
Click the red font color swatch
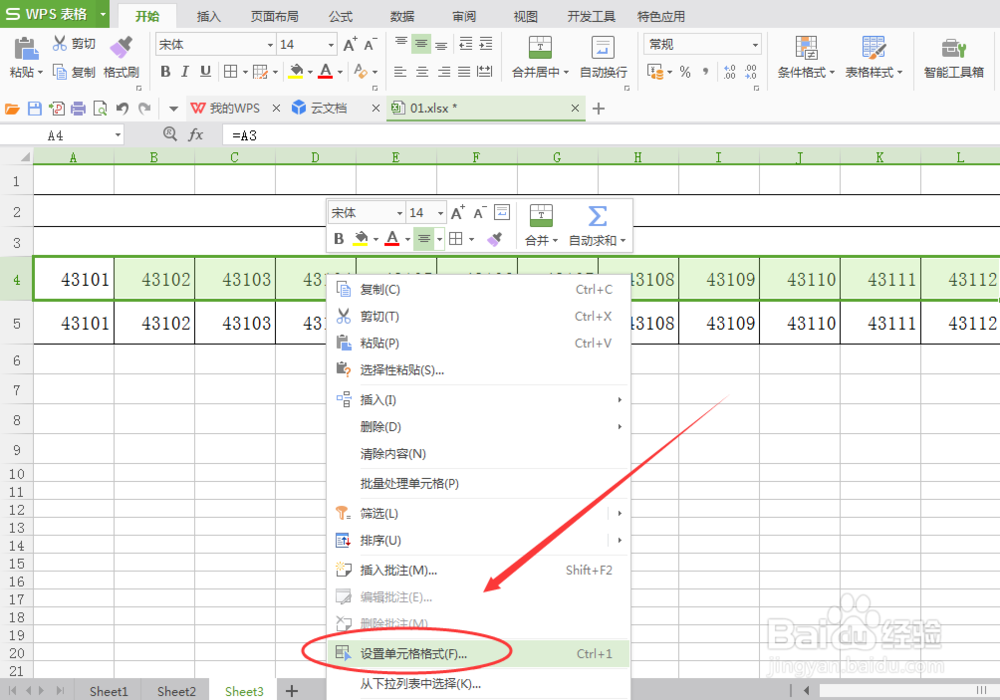tap(324, 72)
